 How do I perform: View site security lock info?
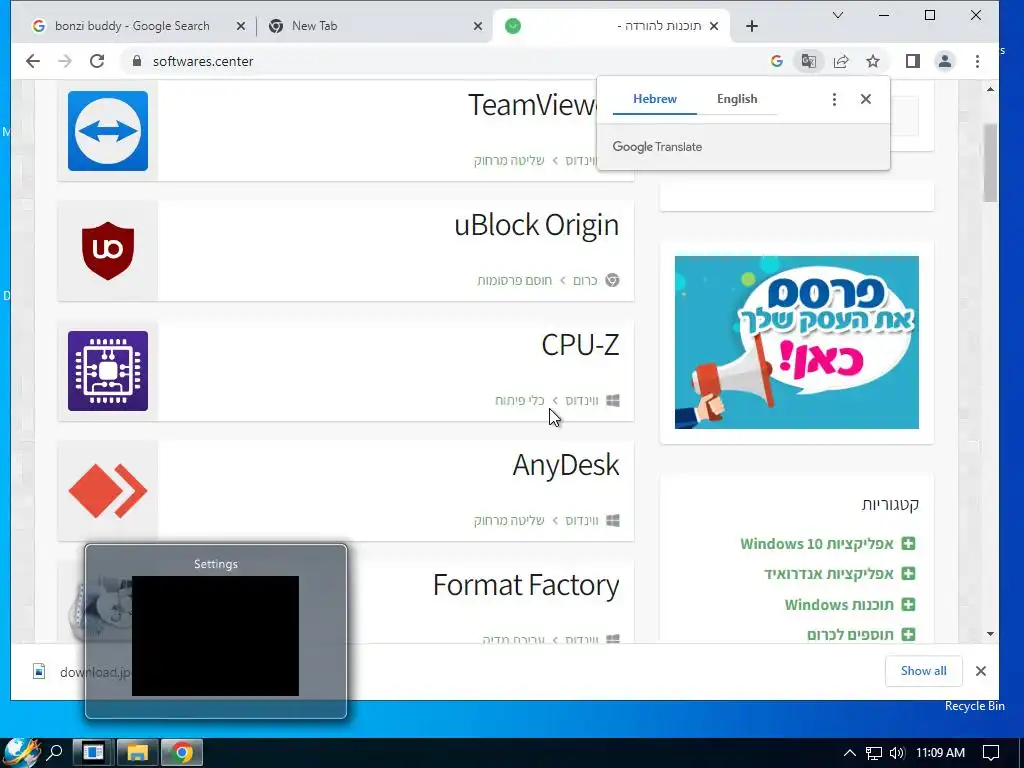click(136, 61)
